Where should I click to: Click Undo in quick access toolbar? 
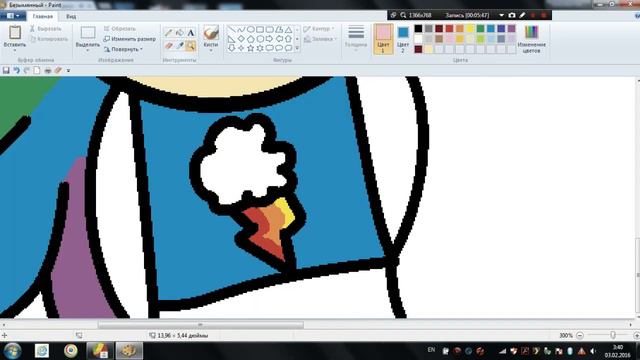16,70
